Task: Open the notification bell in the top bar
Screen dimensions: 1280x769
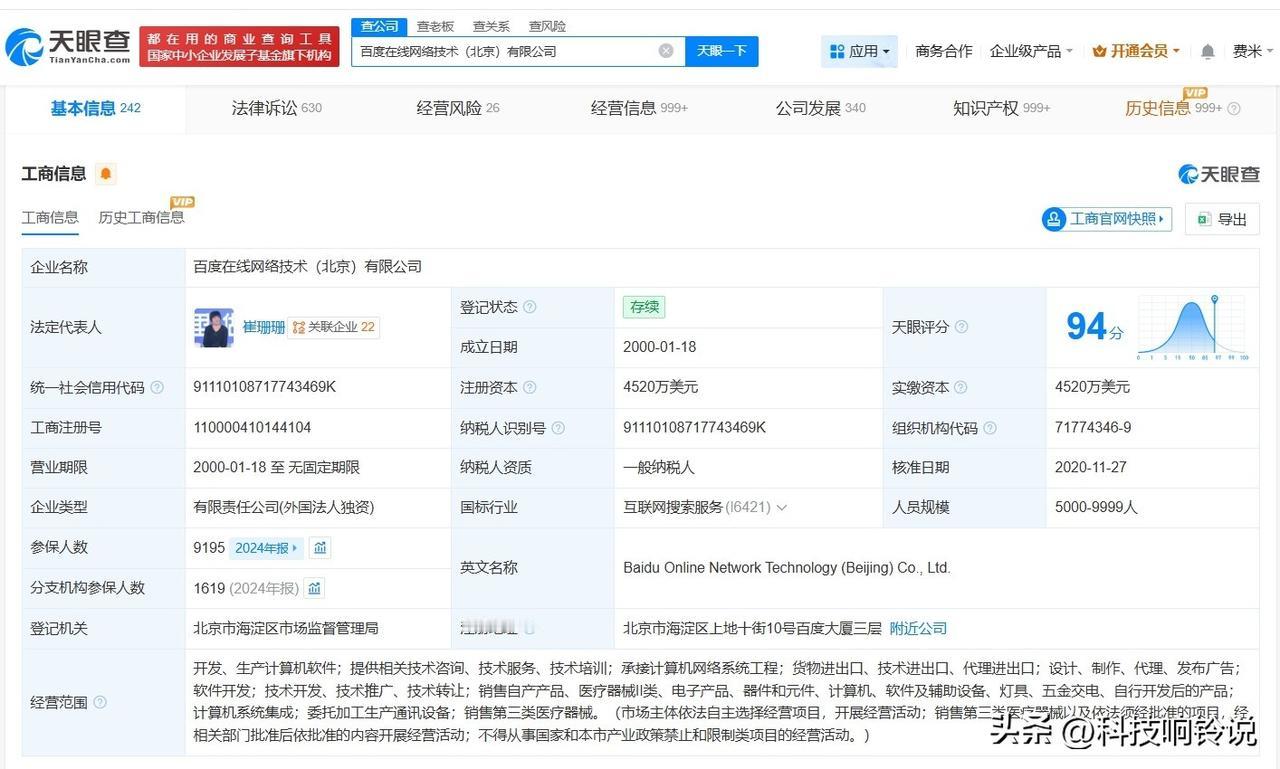Action: (1208, 51)
